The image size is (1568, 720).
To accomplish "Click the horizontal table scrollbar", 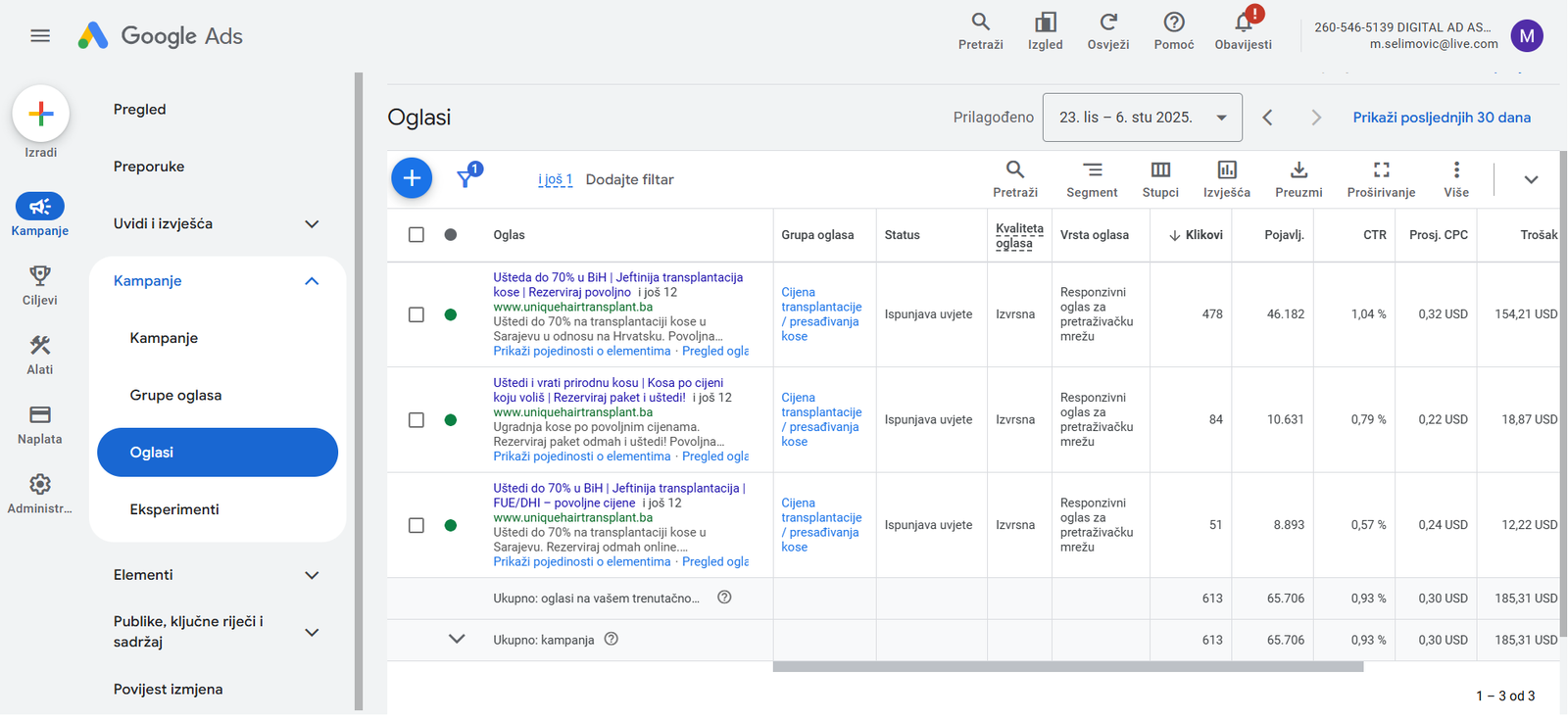I will click(x=1068, y=667).
